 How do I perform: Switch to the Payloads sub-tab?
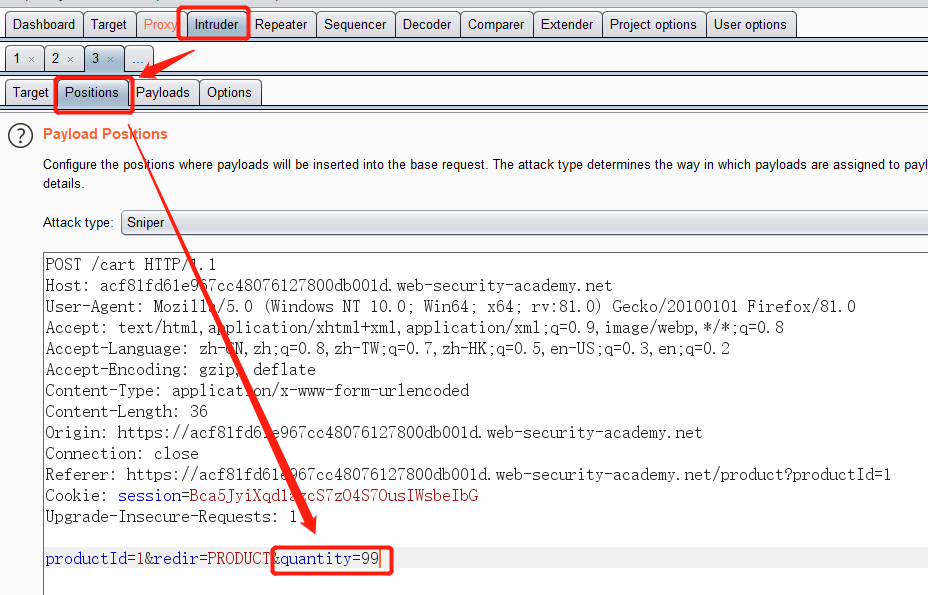pyautogui.click(x=164, y=92)
